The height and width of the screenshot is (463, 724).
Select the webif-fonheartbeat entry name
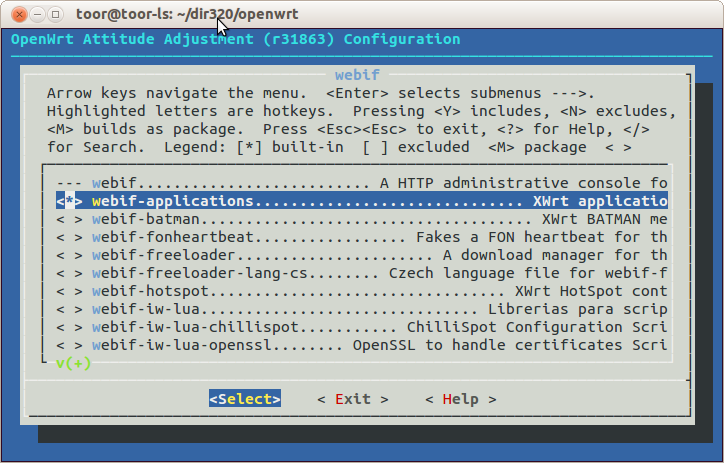173,237
